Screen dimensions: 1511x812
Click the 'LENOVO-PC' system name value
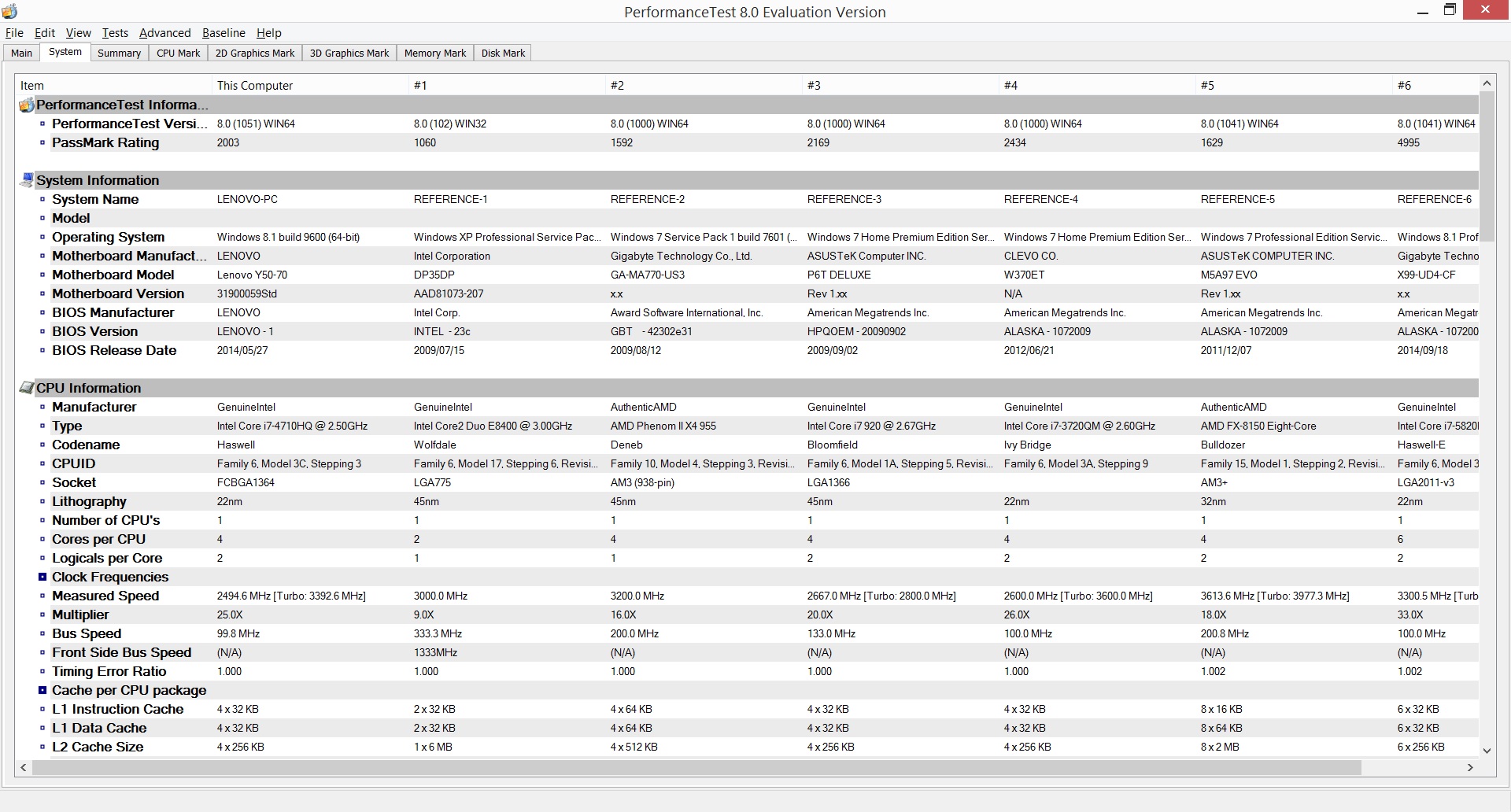(247, 199)
